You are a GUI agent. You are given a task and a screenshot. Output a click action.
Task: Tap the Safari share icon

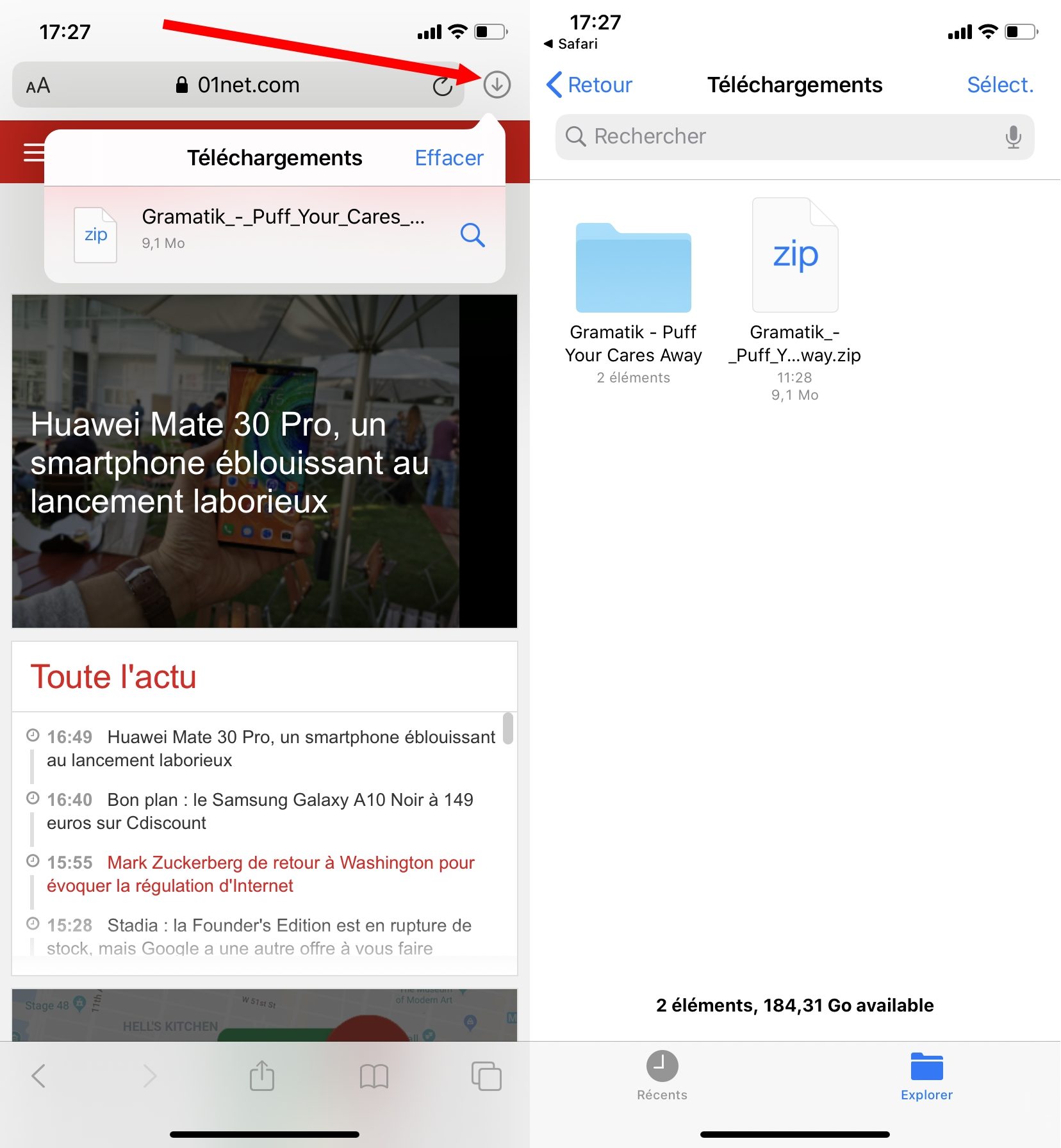click(x=261, y=1075)
